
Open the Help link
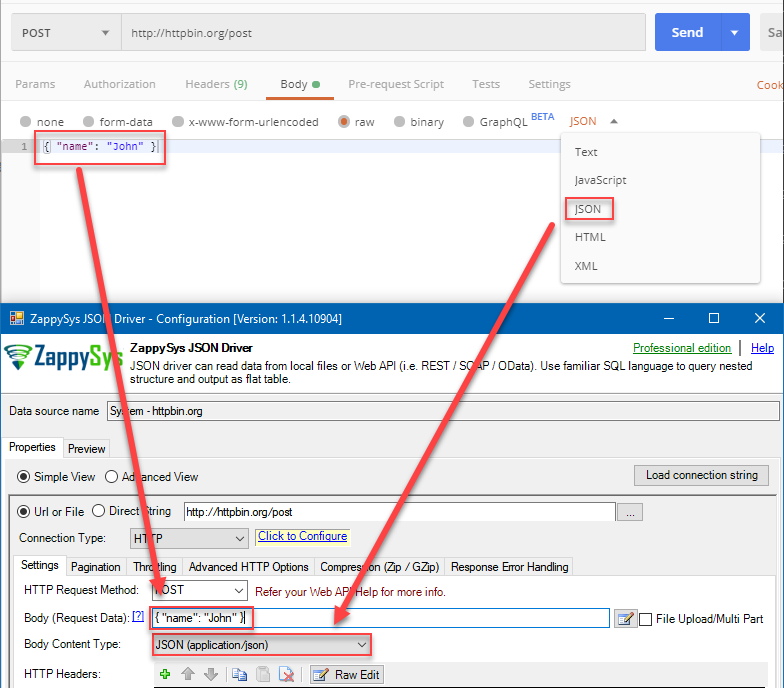click(762, 348)
